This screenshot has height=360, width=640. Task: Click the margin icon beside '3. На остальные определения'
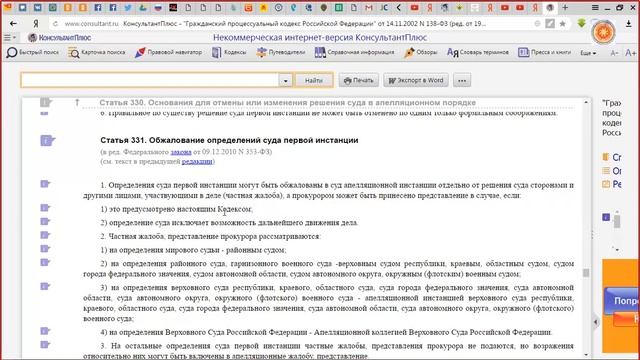coord(45,345)
